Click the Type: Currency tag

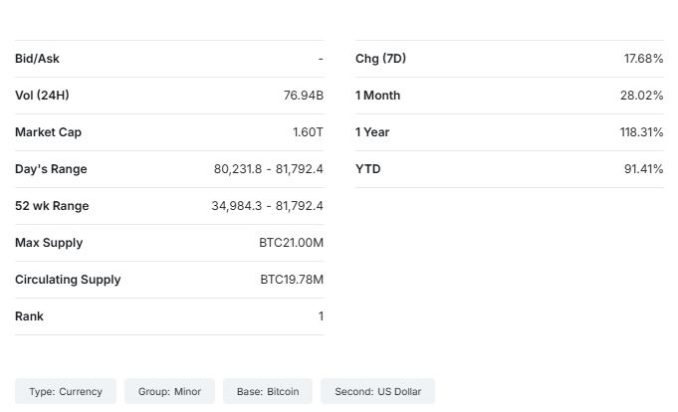click(x=66, y=392)
